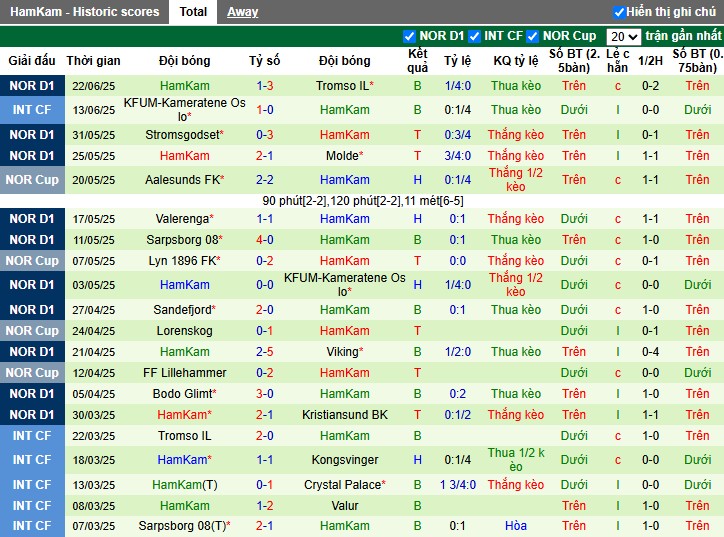Image resolution: width=724 pixels, height=537 pixels.
Task: Toggle the Hiển thị ghi chú checkbox
Action: 619,12
